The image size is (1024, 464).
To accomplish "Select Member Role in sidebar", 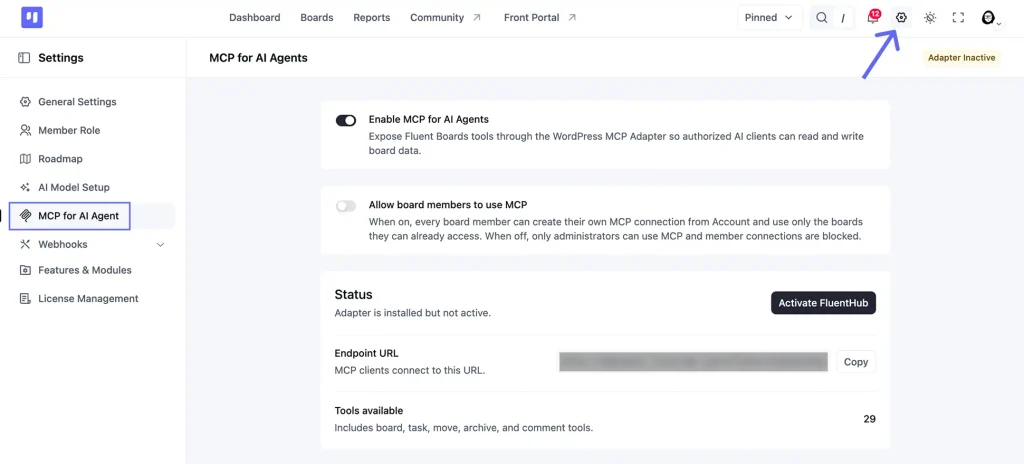I will (69, 130).
